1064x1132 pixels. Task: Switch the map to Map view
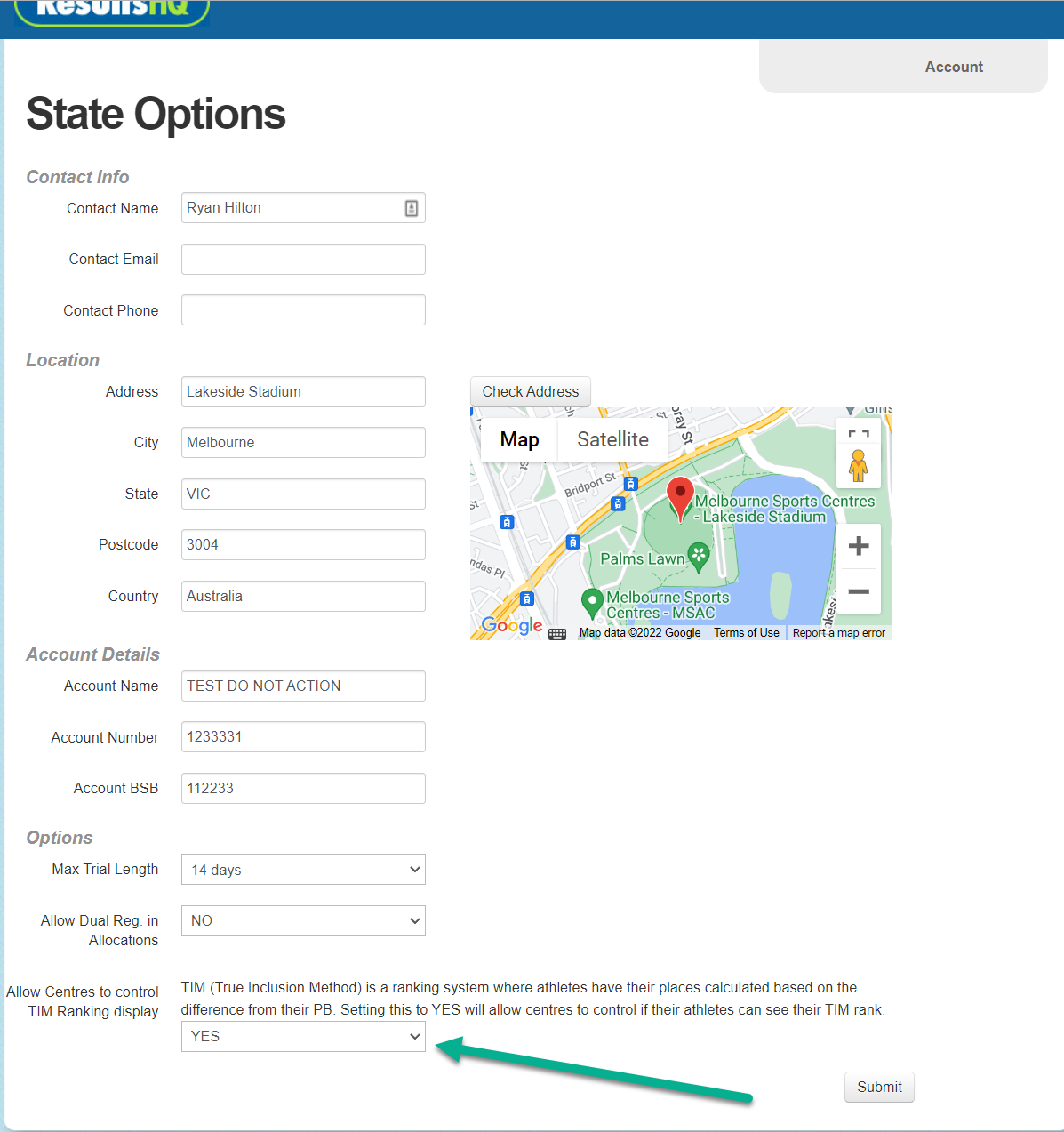(x=519, y=439)
